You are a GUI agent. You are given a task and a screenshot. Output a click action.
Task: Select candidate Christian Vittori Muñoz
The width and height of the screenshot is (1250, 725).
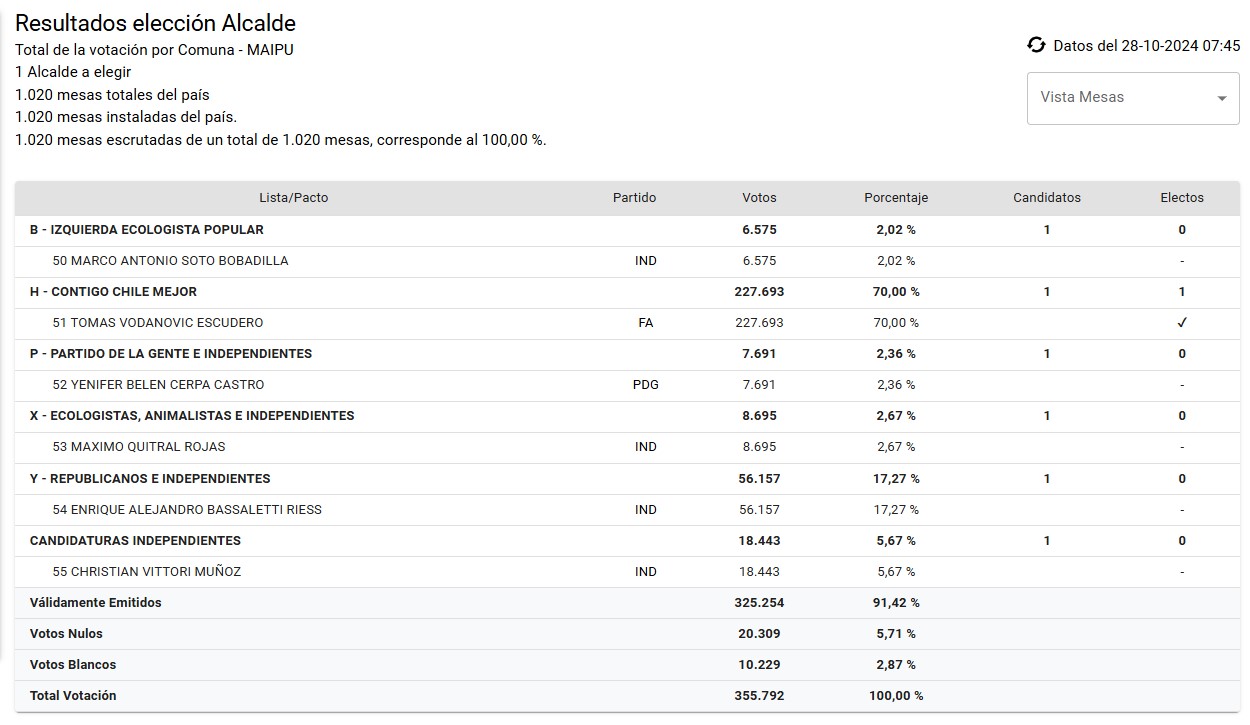[x=146, y=572]
